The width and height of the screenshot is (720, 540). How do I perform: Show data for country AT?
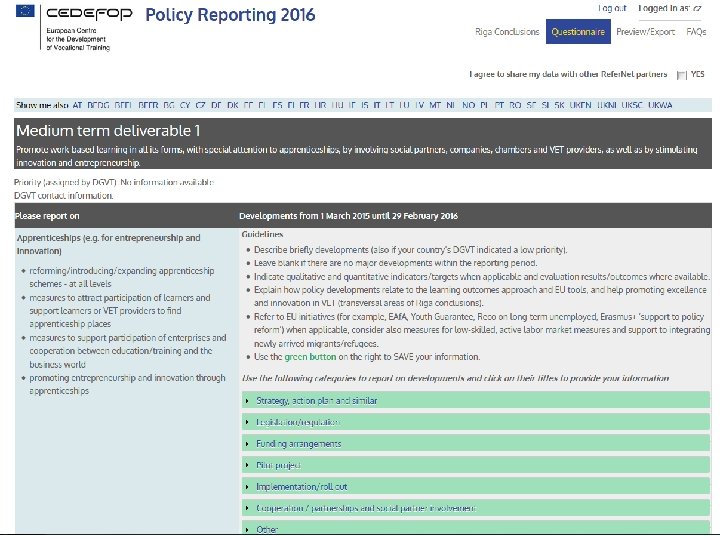77,105
